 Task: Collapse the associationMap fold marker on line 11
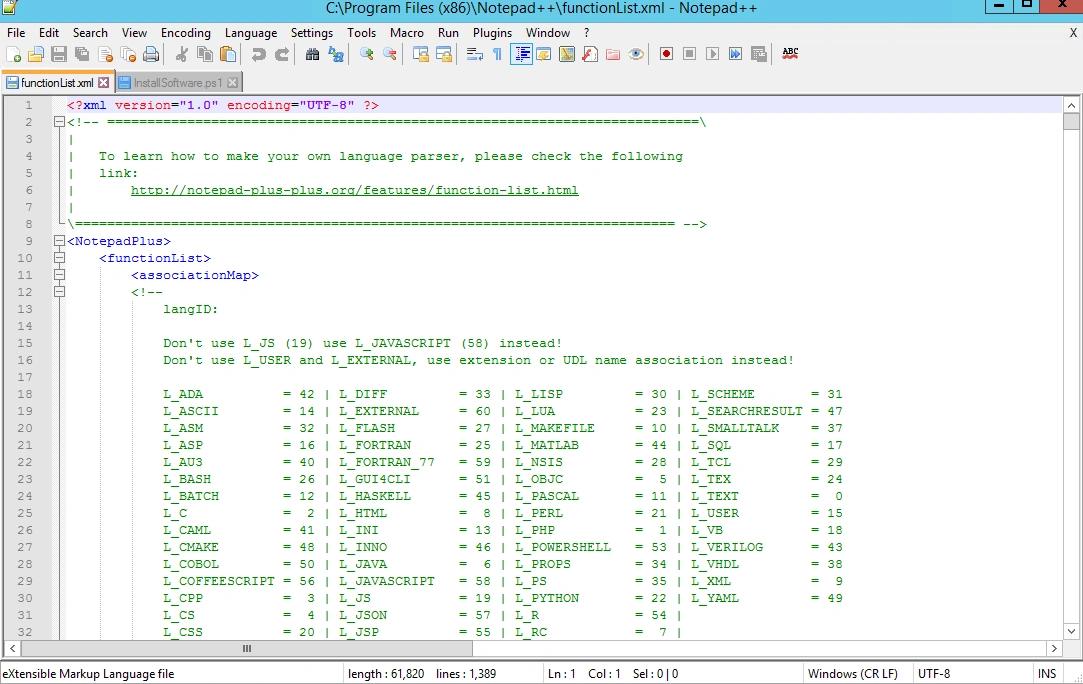pos(59,275)
